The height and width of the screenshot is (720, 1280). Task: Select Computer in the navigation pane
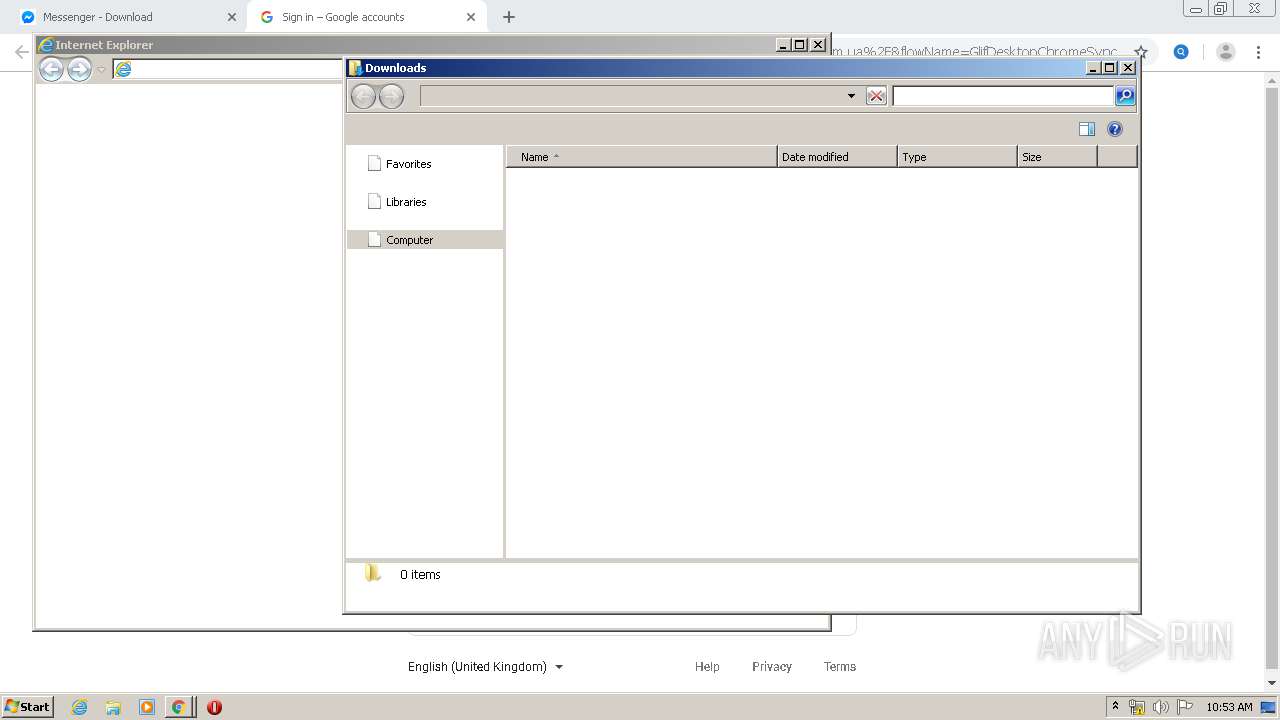click(x=425, y=240)
